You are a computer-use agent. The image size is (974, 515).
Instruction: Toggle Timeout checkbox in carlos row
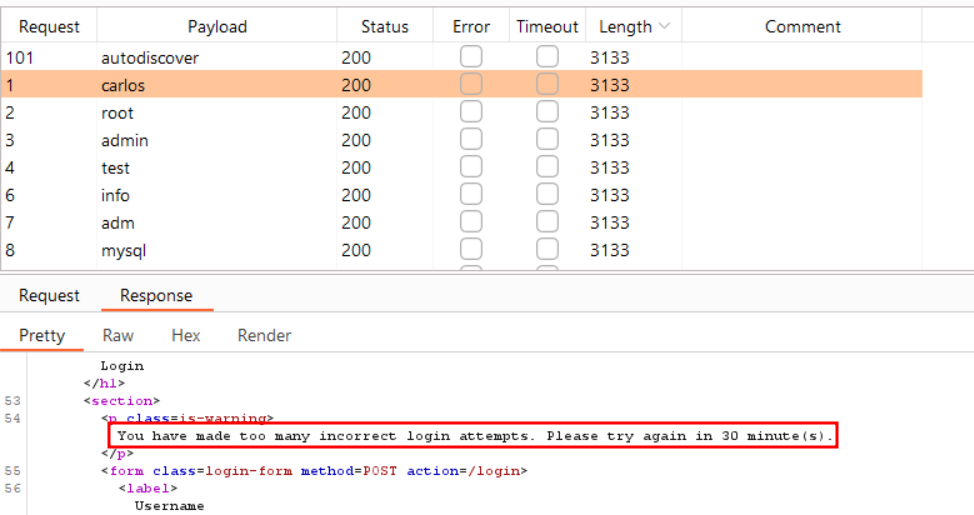[547, 84]
